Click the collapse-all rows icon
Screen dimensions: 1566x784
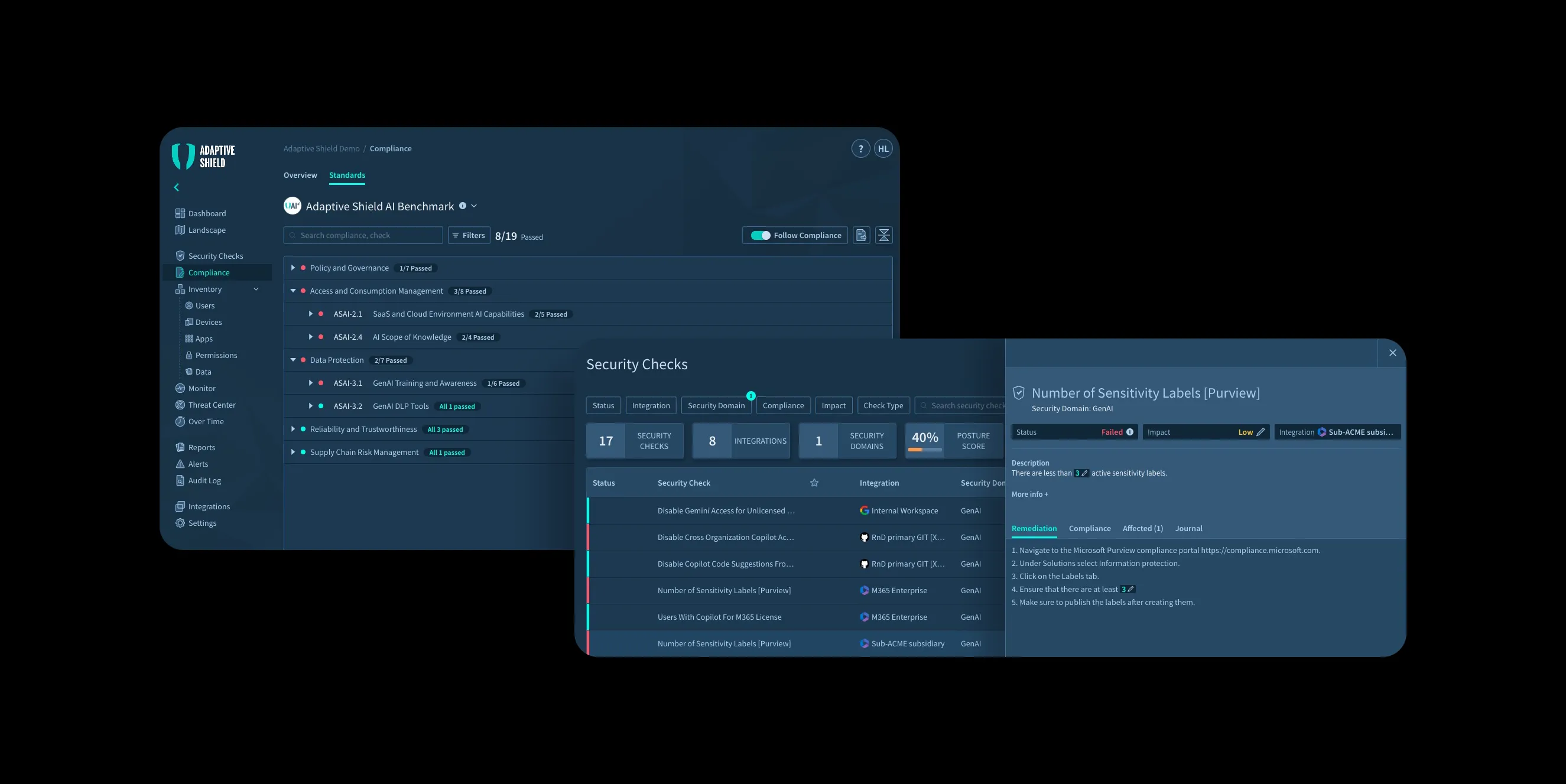point(884,235)
